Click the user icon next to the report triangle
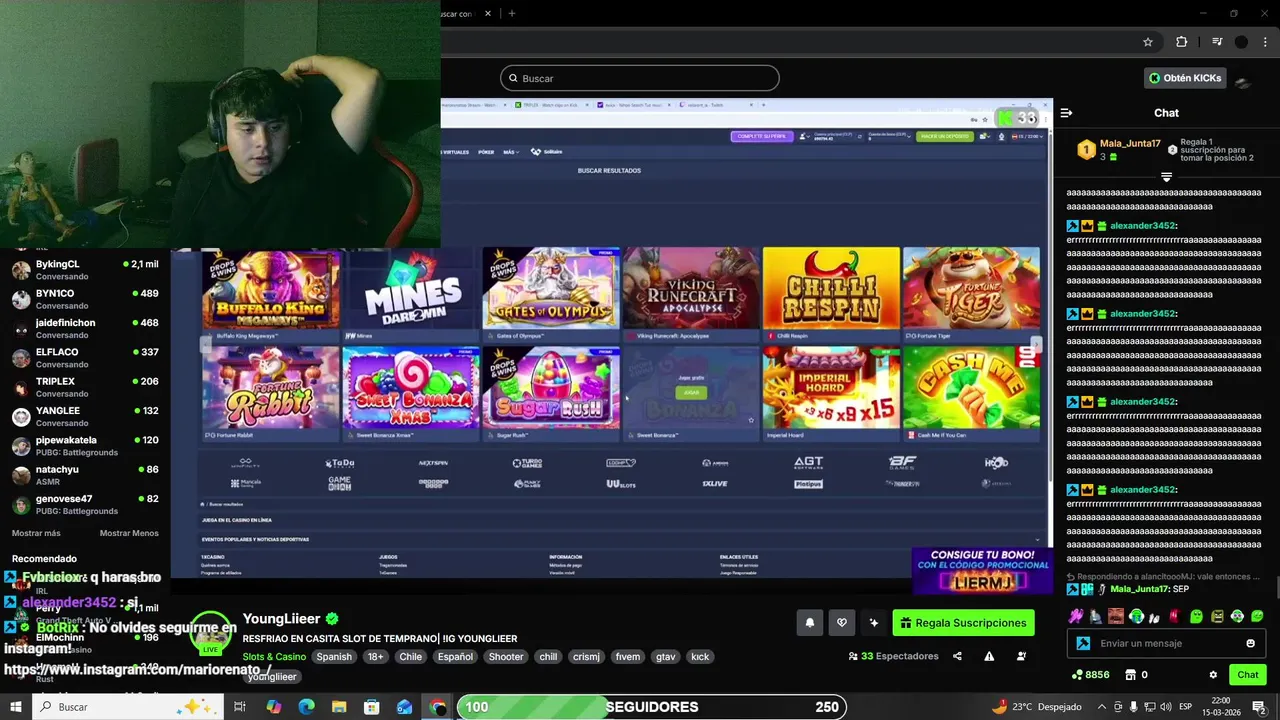Image resolution: width=1280 pixels, height=720 pixels. click(x=1021, y=656)
